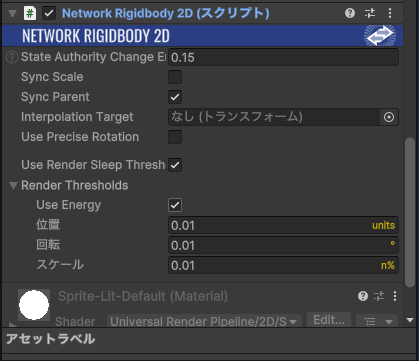419x361 pixels.
Task: Click the NETWORK RIGIDBODY 2D banner text
Action: click(96, 36)
